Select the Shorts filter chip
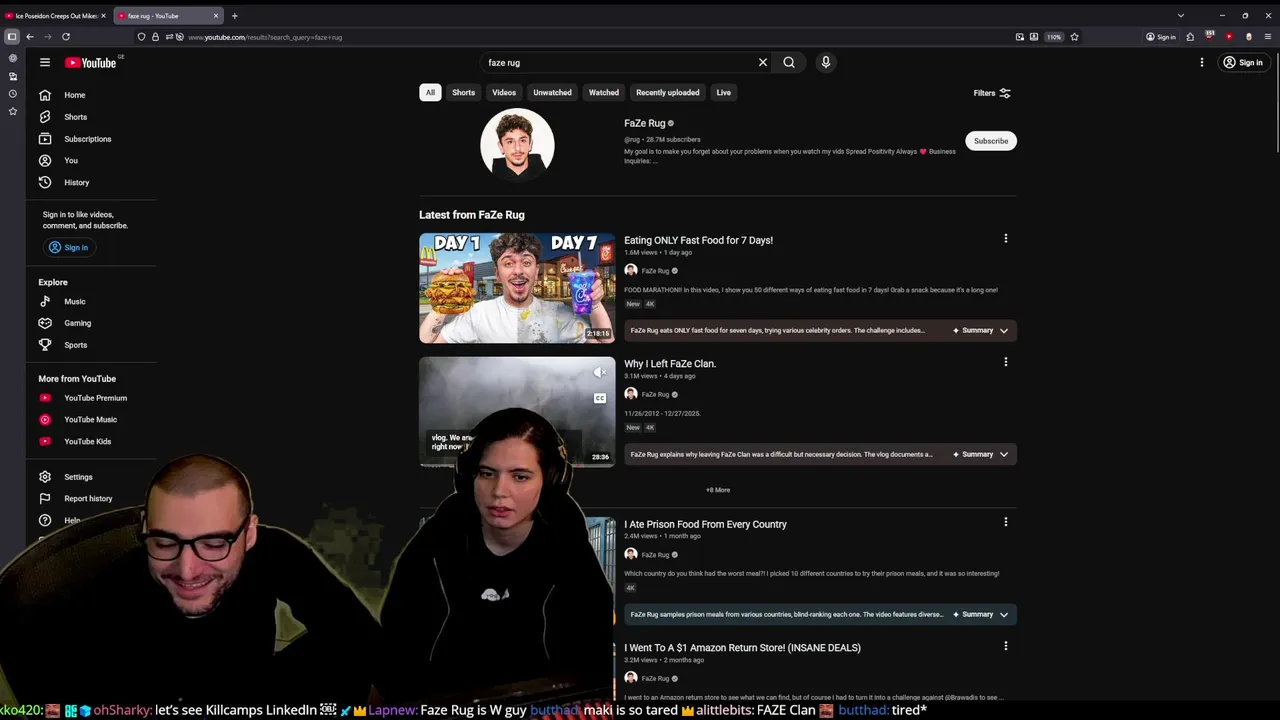Image resolution: width=1280 pixels, height=720 pixels. (x=463, y=92)
